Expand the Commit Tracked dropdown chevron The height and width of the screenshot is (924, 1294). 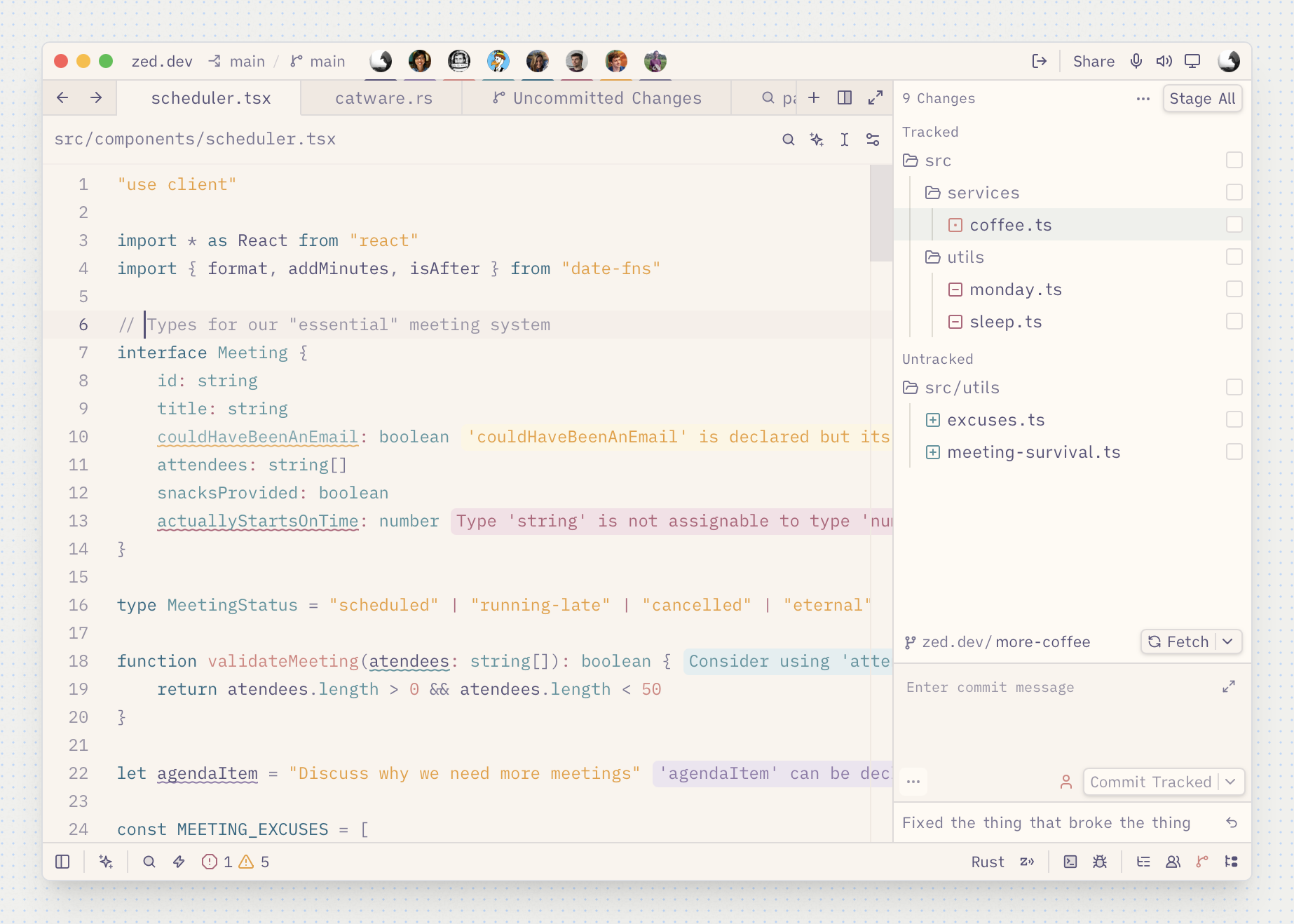[x=1231, y=782]
